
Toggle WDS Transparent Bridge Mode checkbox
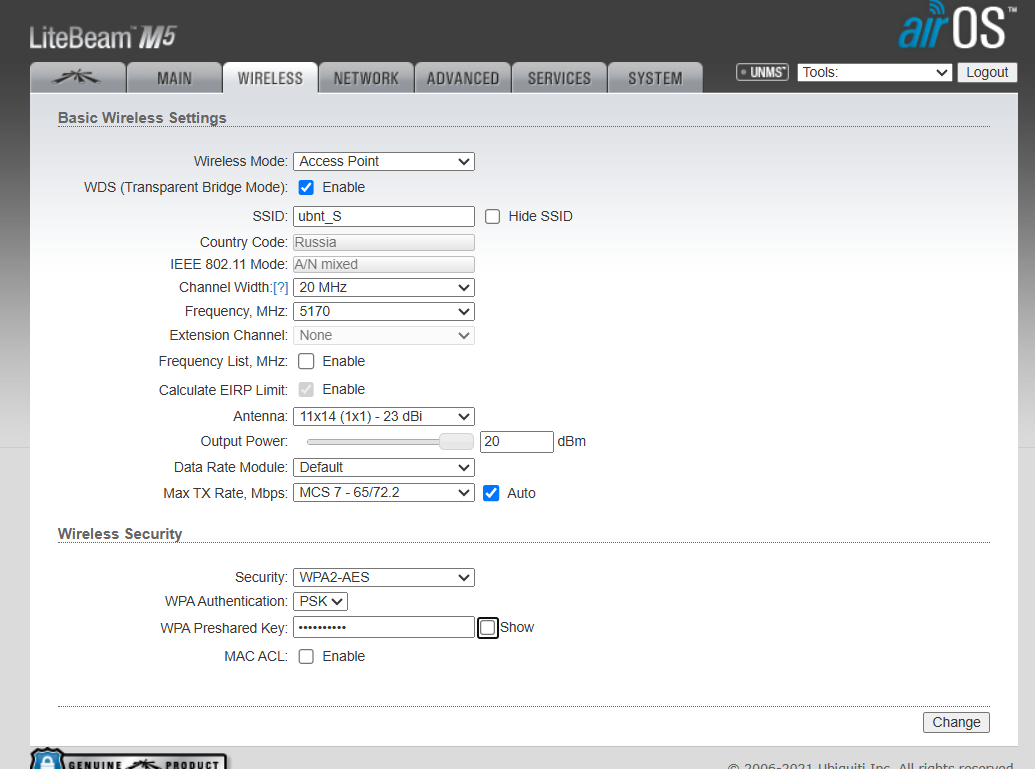(x=307, y=188)
